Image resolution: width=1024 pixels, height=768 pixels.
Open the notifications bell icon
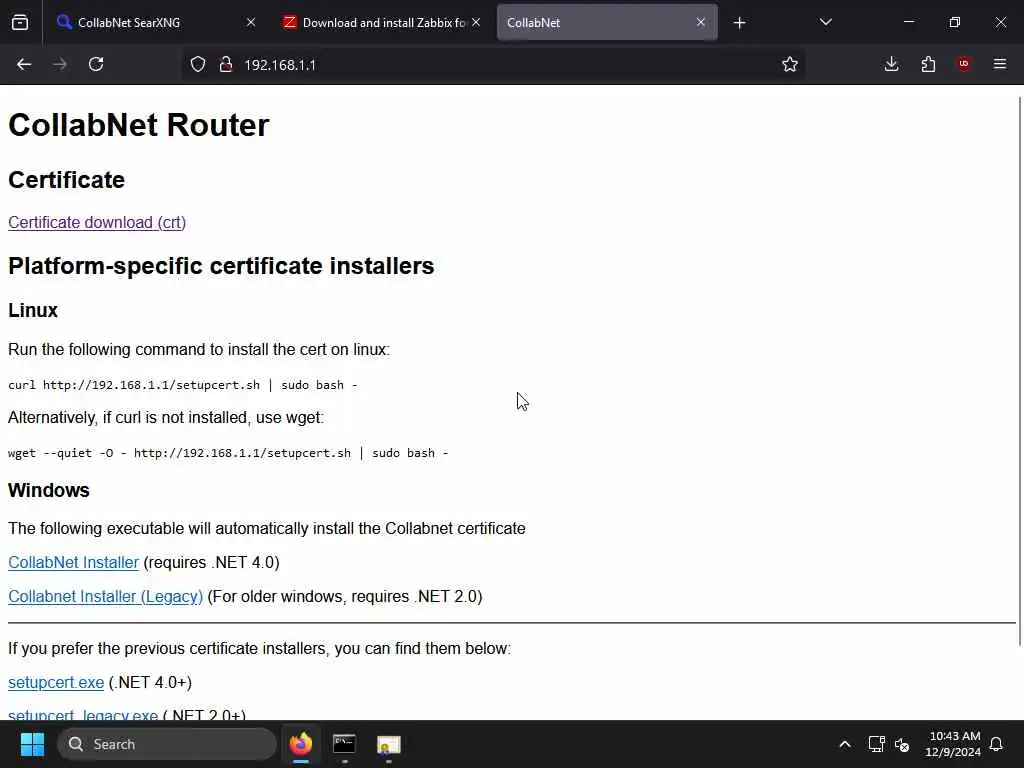pos(996,744)
